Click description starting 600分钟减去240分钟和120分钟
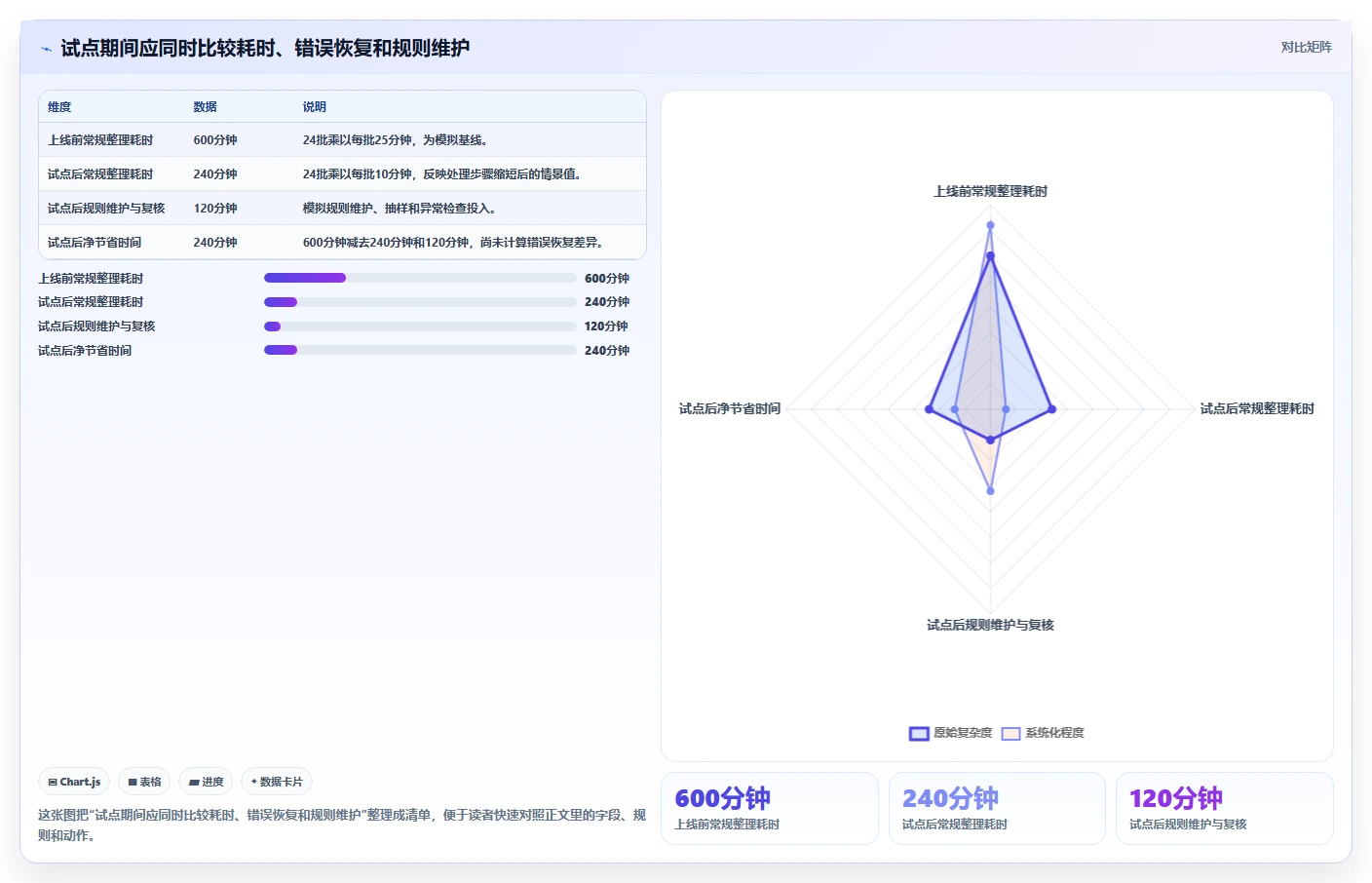 coord(455,243)
